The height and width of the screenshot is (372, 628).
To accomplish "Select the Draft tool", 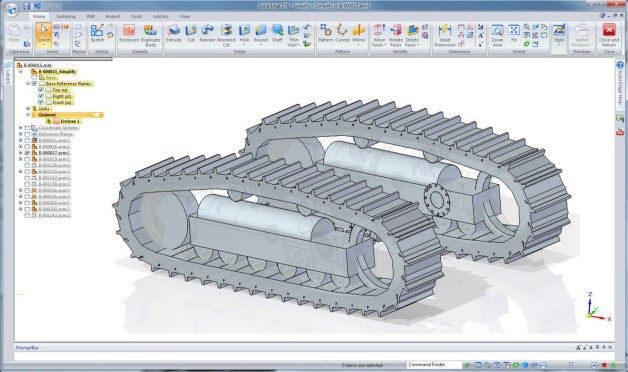I will [277, 33].
